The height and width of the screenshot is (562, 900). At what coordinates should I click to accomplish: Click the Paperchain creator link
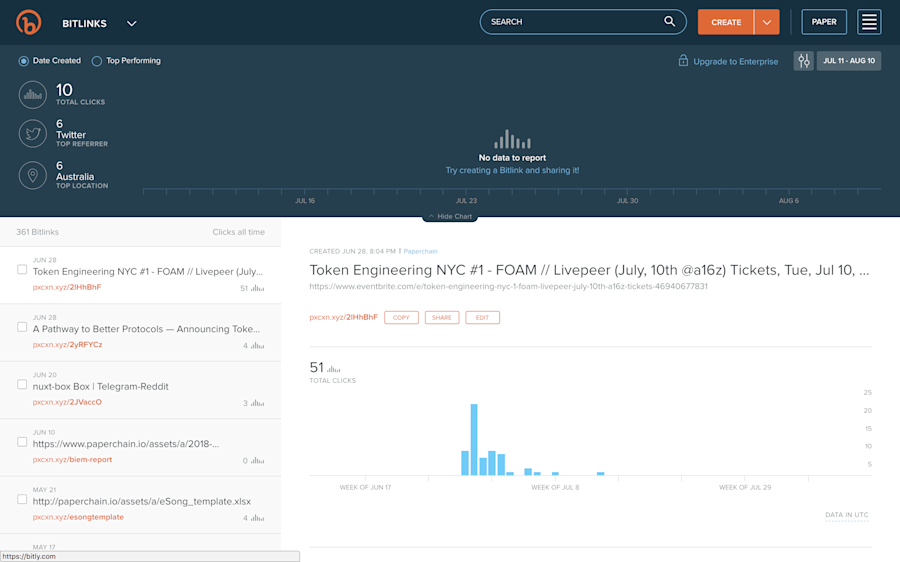[420, 251]
